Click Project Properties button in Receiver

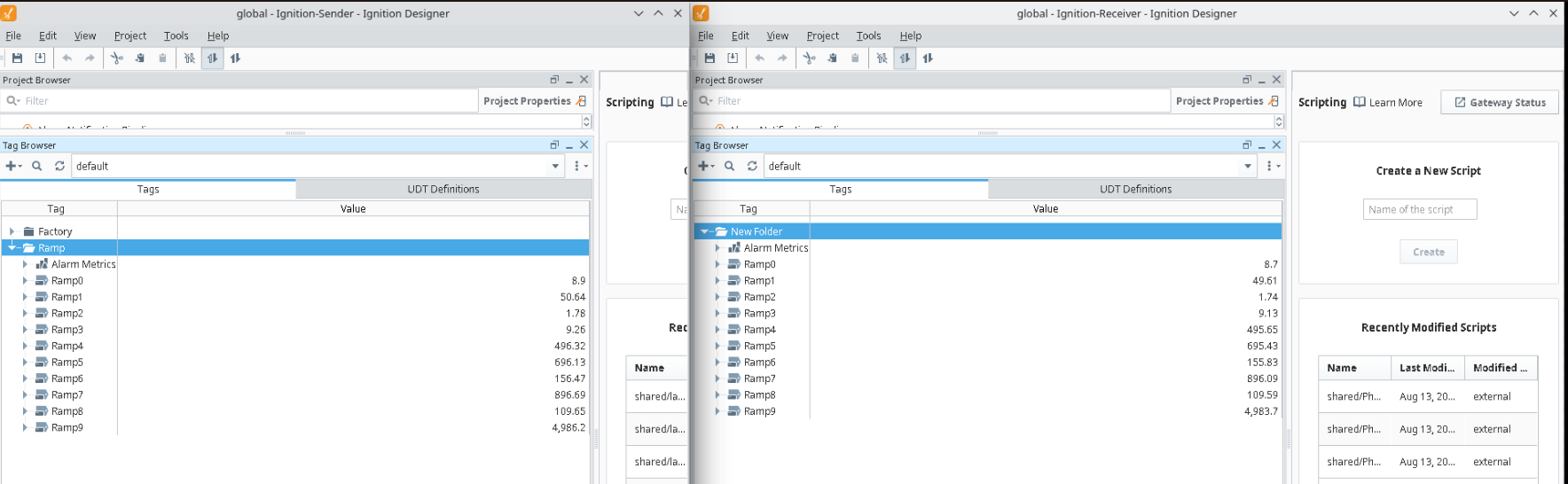(1227, 101)
